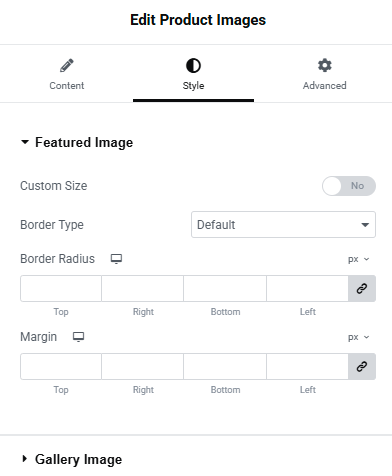392x476 pixels.
Task: Expand the Gallery Image section
Action: point(71,459)
